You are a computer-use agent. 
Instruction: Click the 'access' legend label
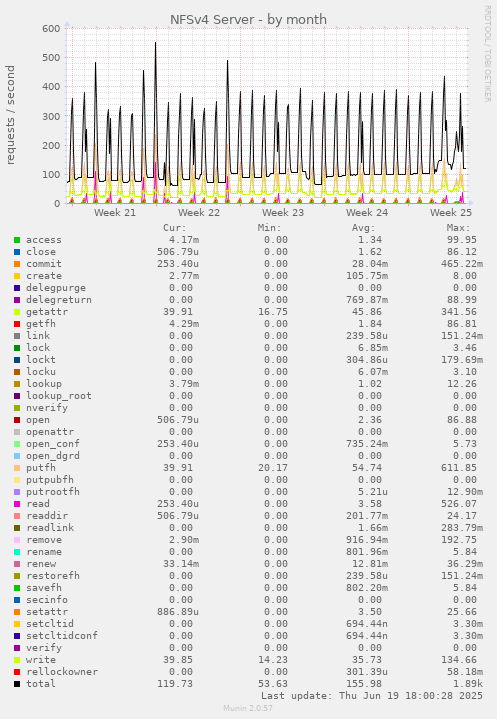click(x=44, y=240)
